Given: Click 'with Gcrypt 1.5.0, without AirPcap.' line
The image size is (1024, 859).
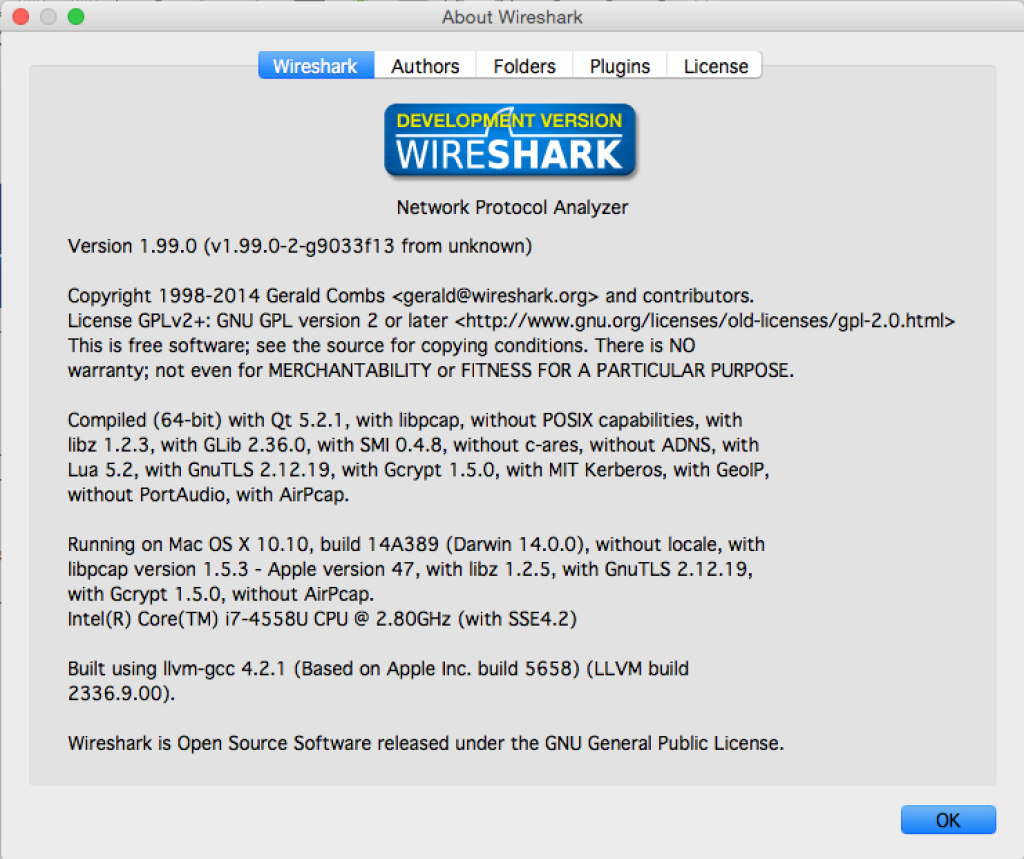Looking at the screenshot, I should (x=221, y=594).
